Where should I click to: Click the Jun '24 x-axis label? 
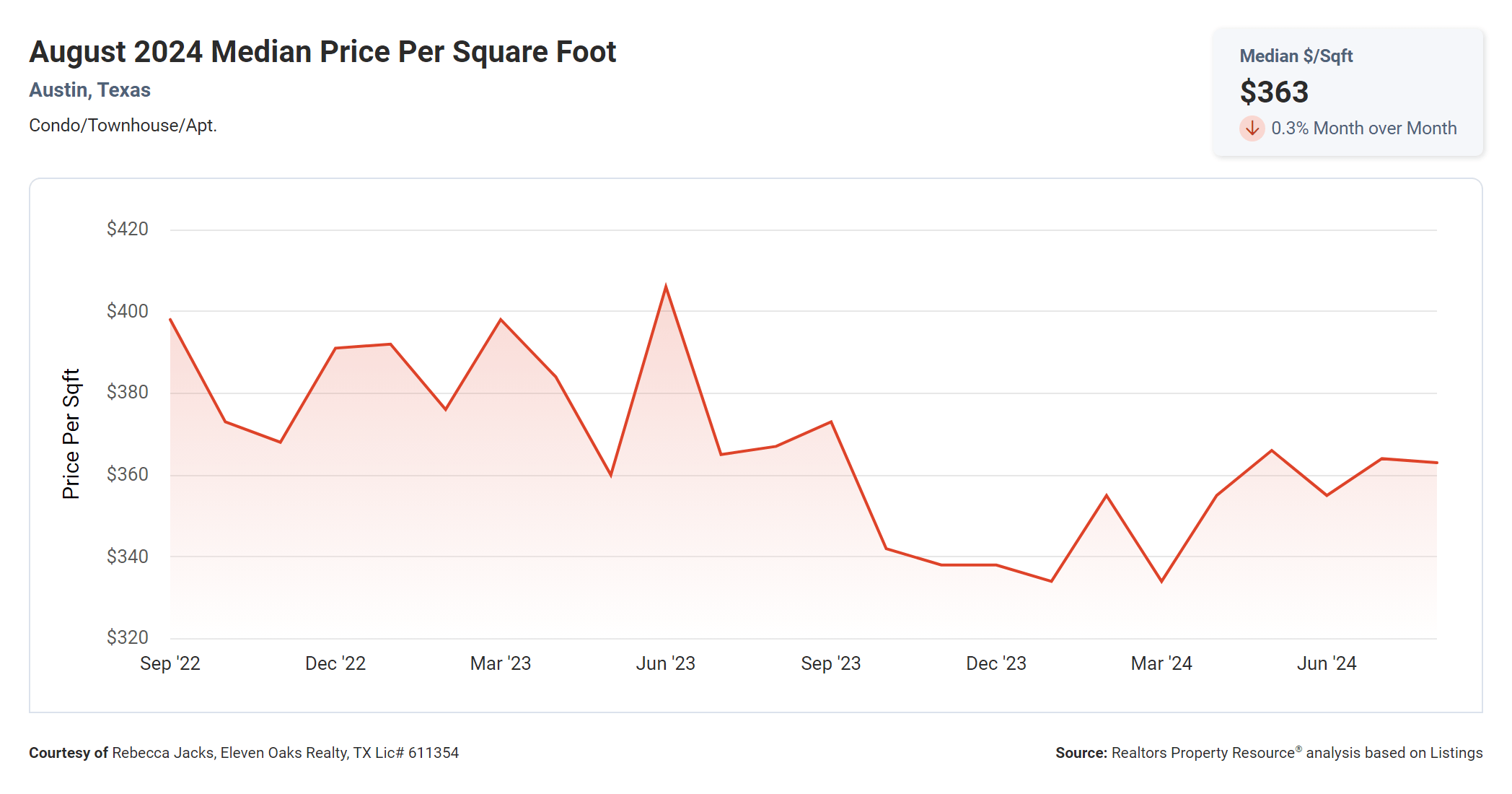pyautogui.click(x=1326, y=663)
